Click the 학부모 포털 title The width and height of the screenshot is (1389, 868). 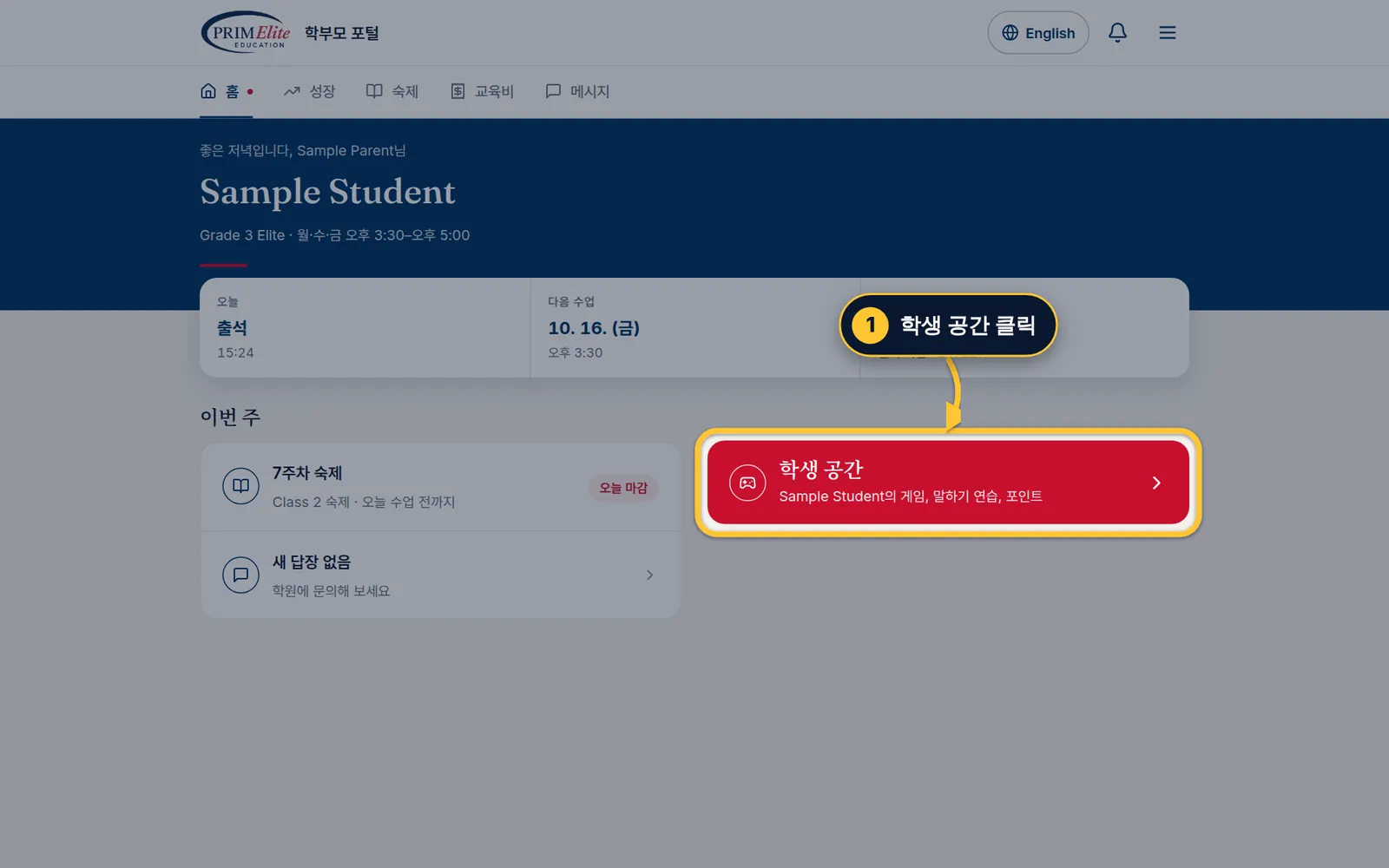click(x=342, y=33)
